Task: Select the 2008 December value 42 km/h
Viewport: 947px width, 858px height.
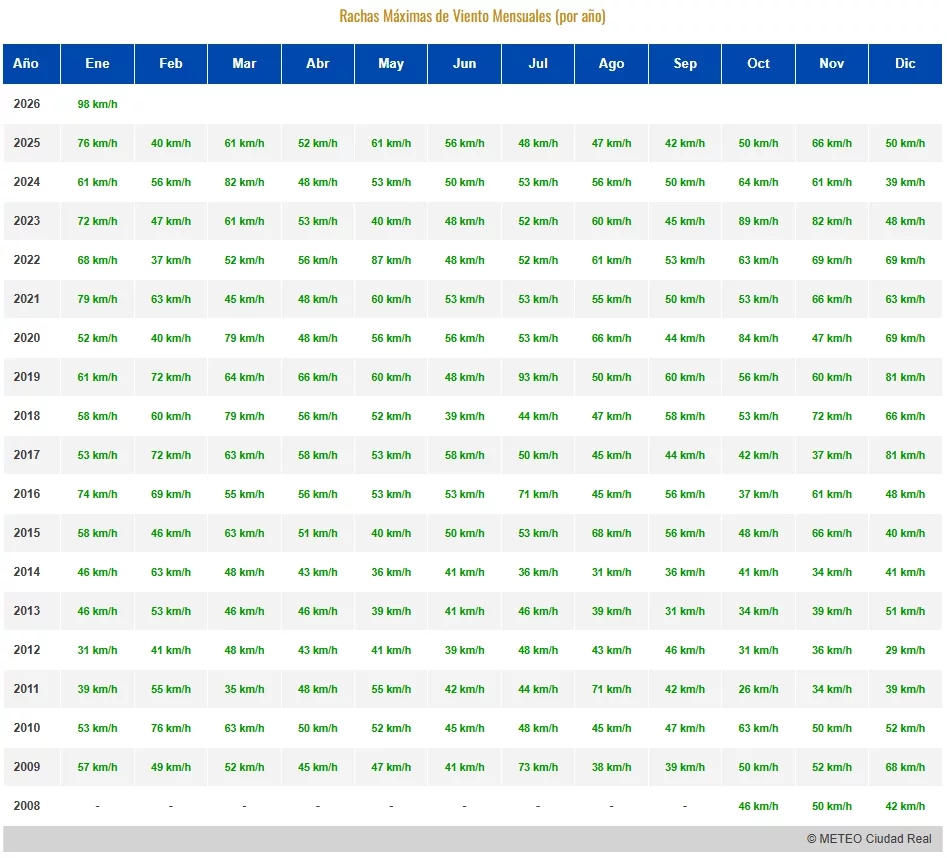Action: coord(905,806)
